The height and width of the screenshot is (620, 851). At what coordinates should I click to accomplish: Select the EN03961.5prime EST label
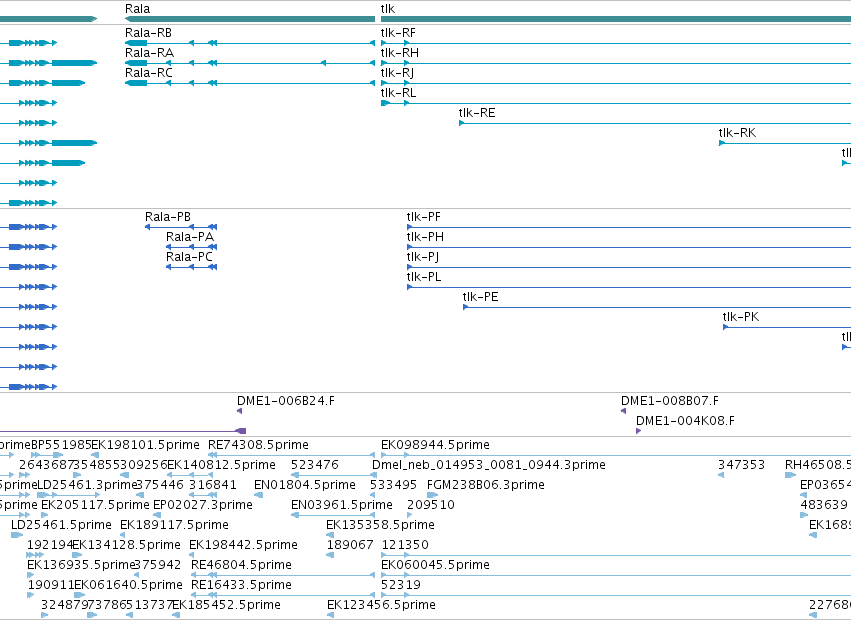342,505
